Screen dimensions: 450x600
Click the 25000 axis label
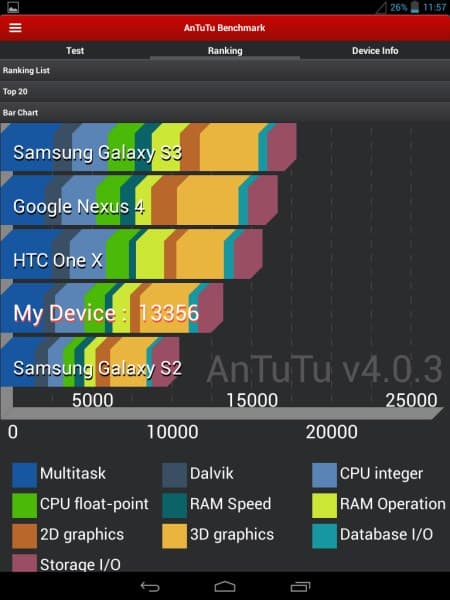(411, 400)
